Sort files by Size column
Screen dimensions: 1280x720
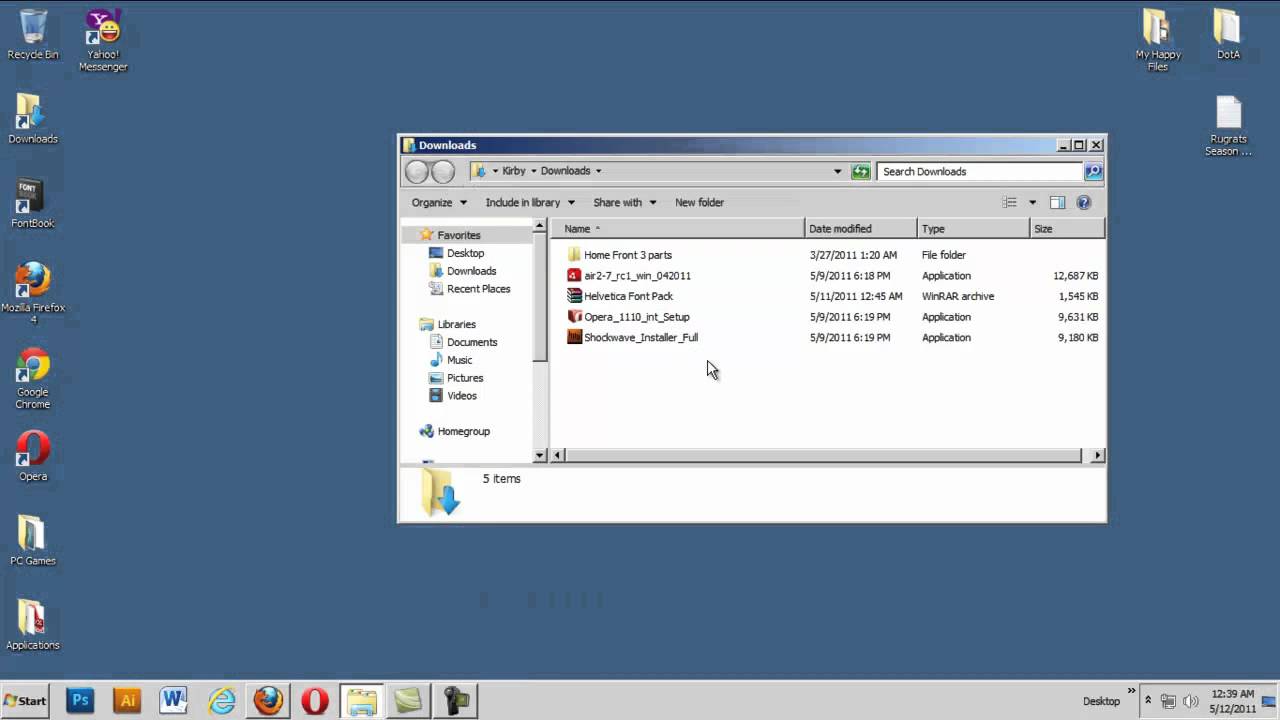coord(1067,229)
